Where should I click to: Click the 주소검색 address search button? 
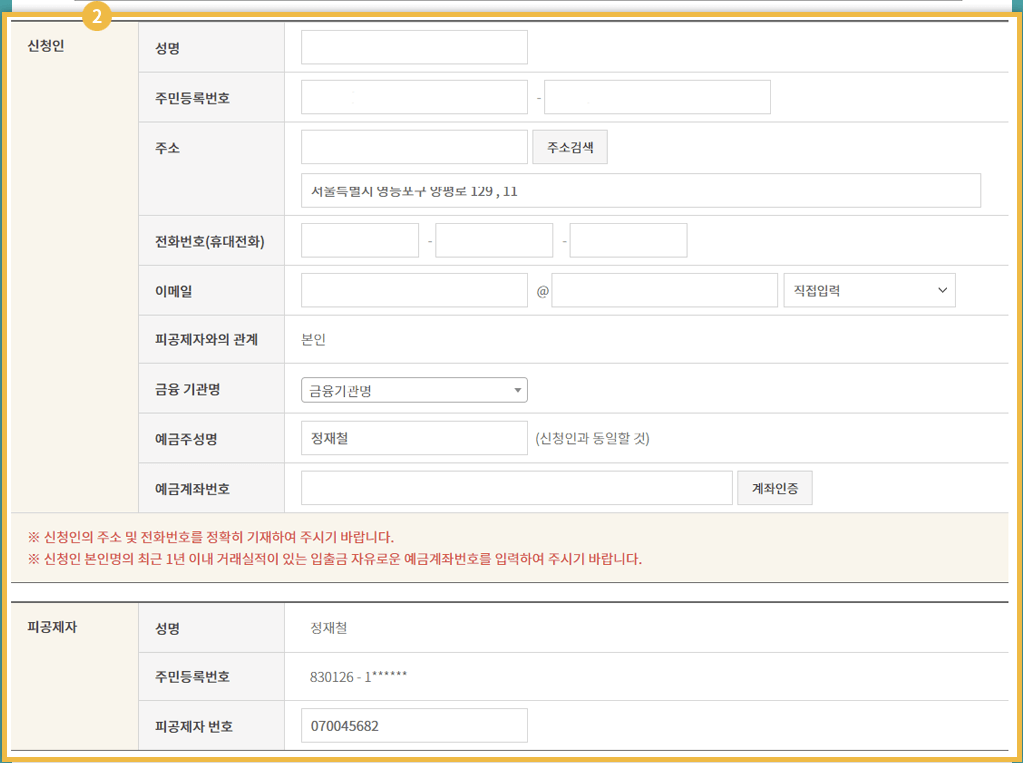[570, 147]
